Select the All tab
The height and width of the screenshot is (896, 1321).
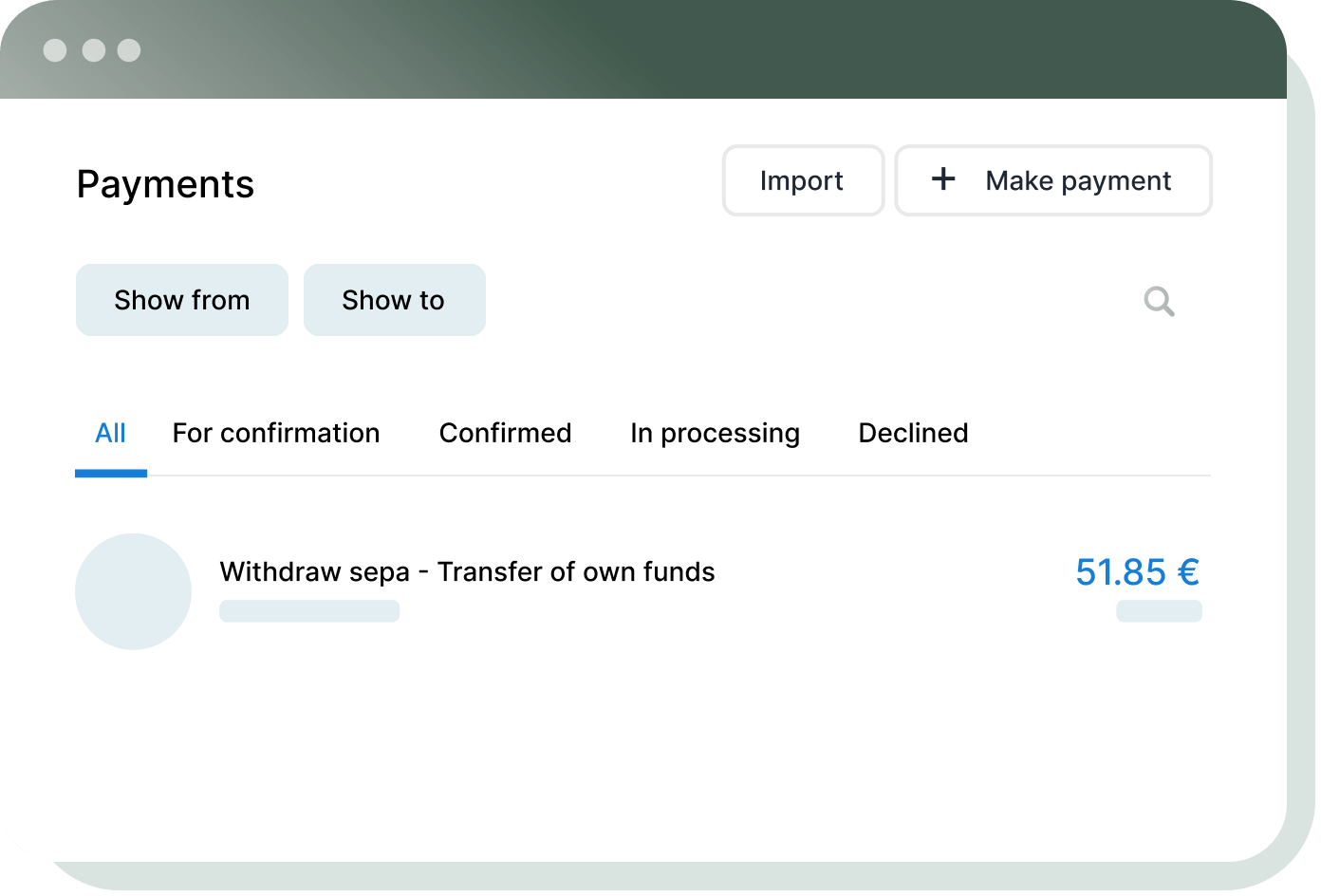(110, 434)
